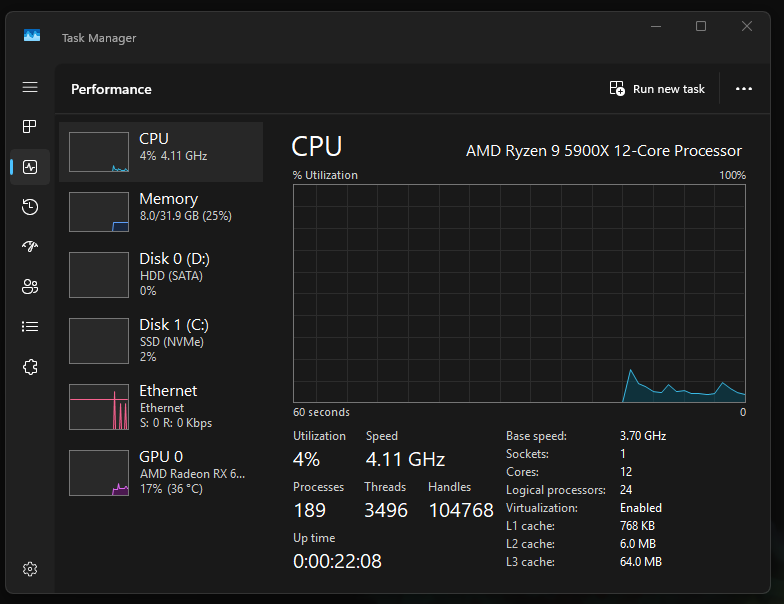The height and width of the screenshot is (604, 784).
Task: Click the Disk 1 mini graph thumbnail
Action: point(99,341)
